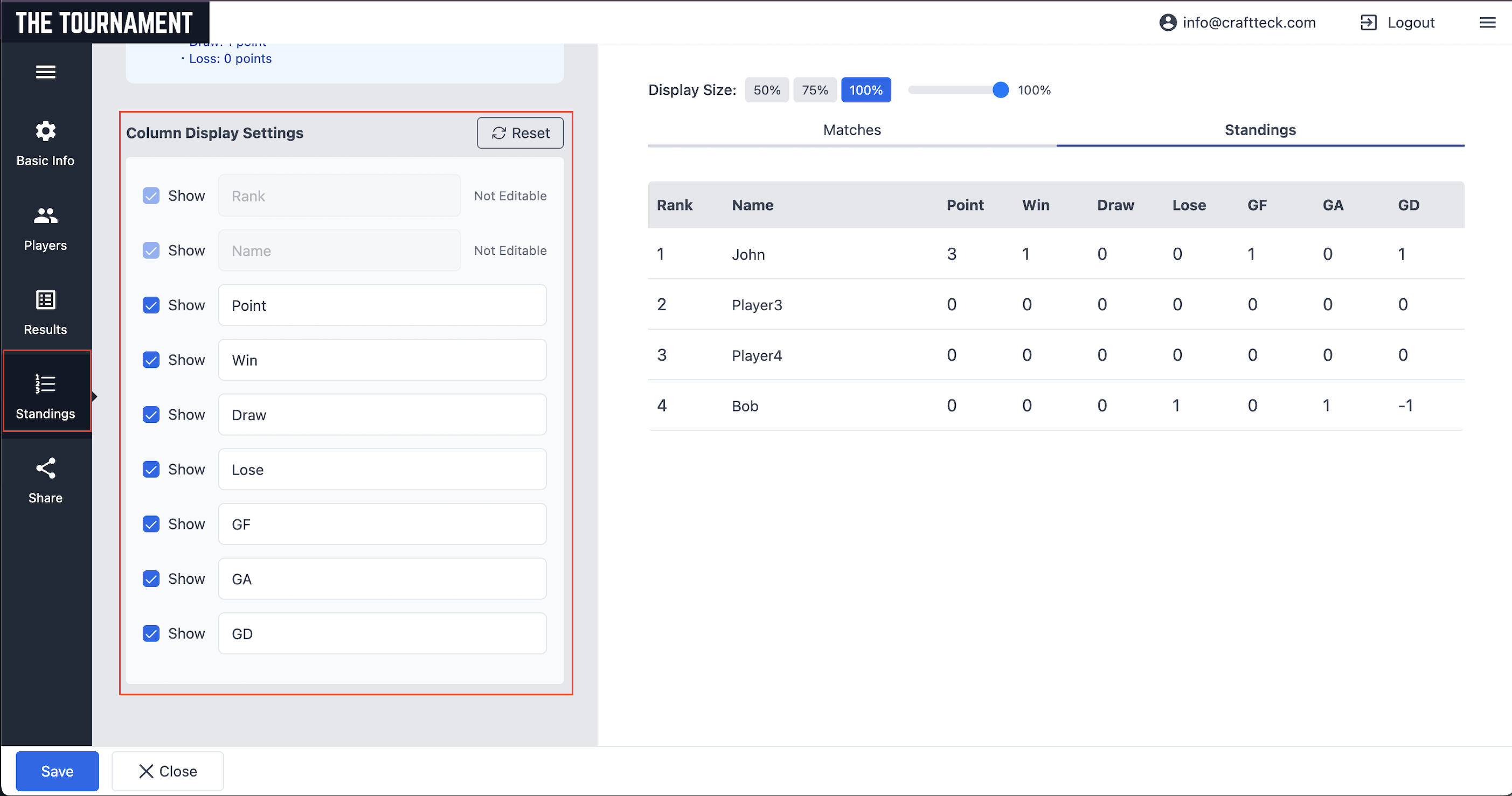
Task: Open the Players section icon
Action: 45,216
